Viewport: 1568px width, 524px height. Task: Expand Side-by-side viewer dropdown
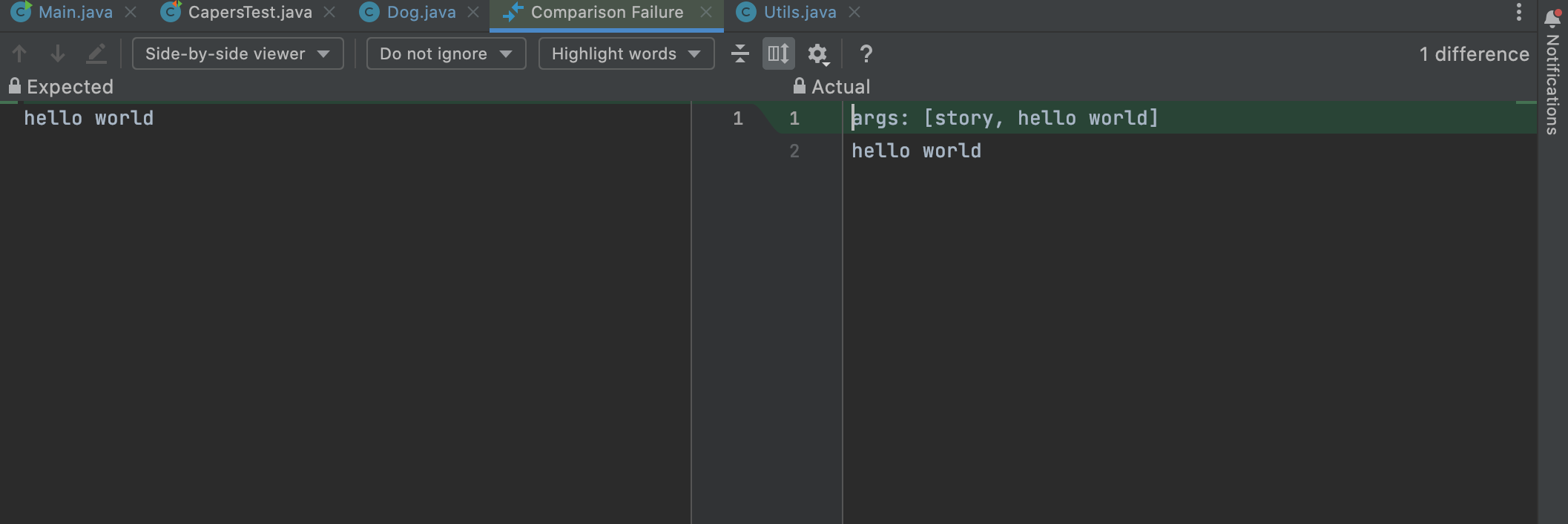pos(237,53)
